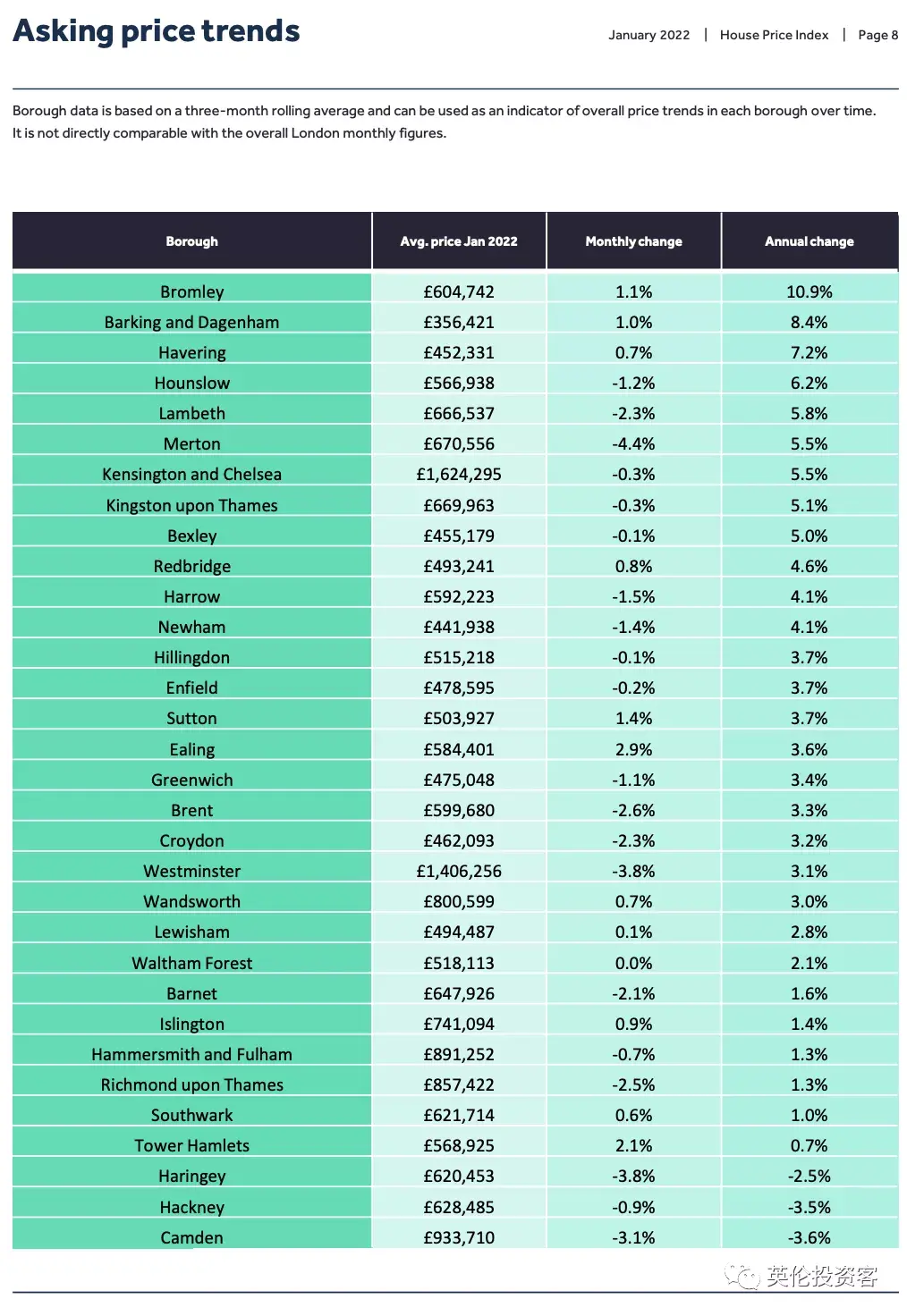The image size is (907, 1316).
Task: Click the Richmond upon Thames row name
Action: pyautogui.click(x=191, y=1084)
